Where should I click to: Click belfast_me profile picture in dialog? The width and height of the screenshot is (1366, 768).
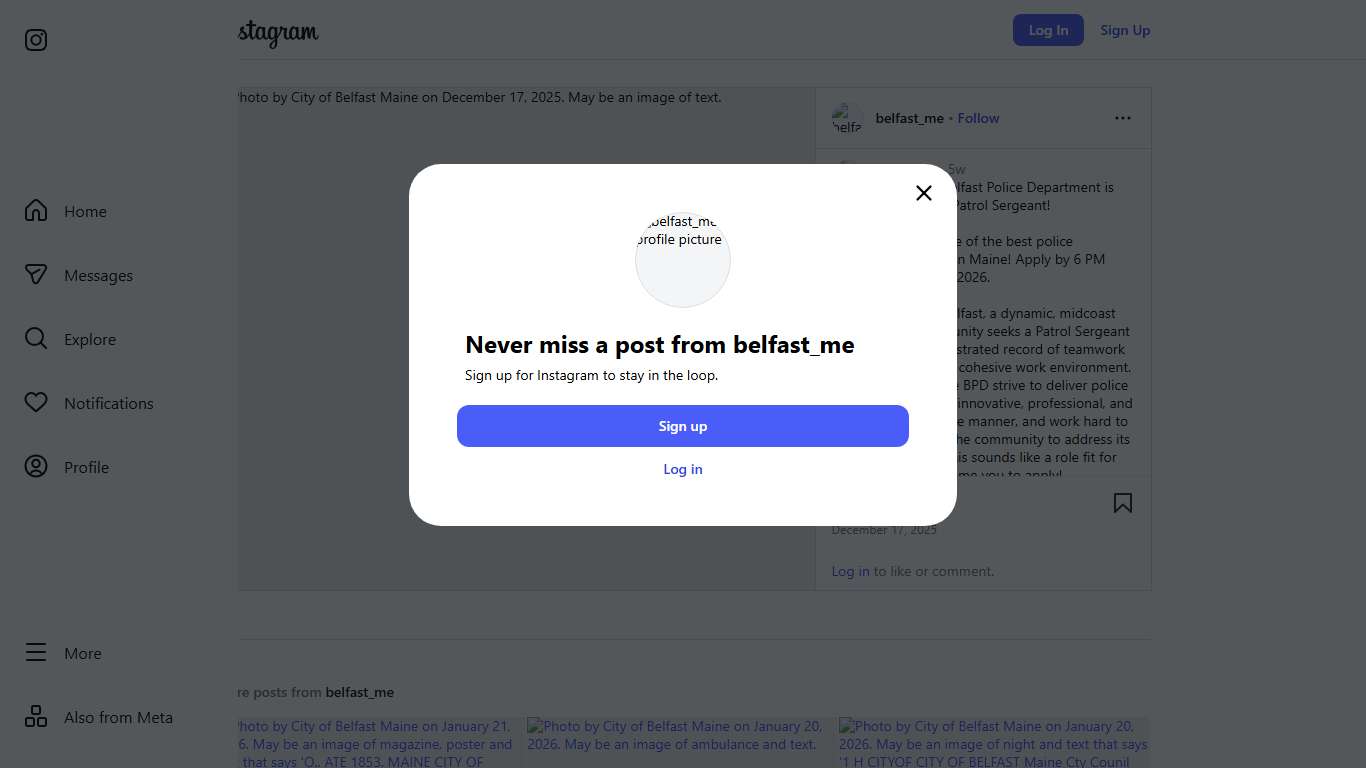pyautogui.click(x=683, y=259)
